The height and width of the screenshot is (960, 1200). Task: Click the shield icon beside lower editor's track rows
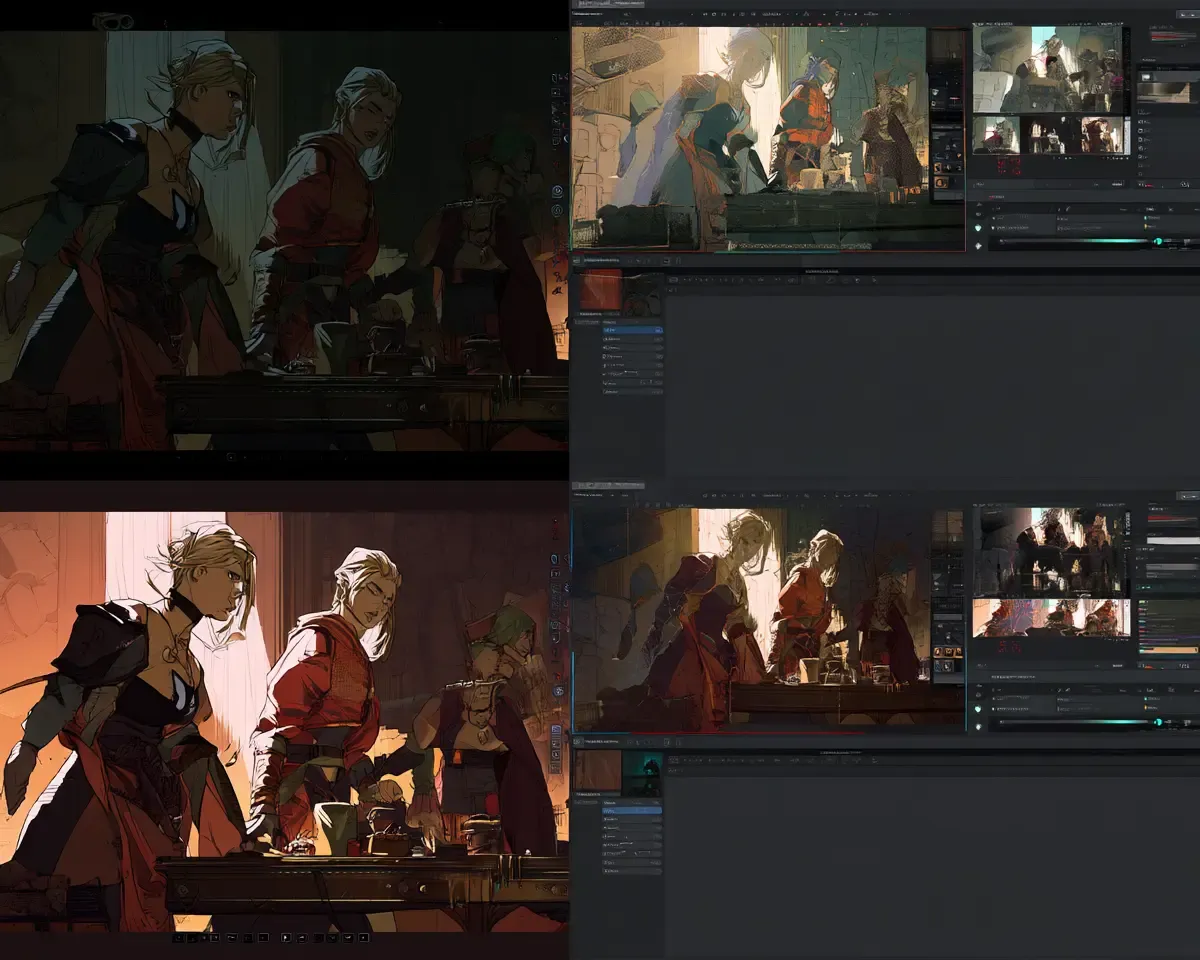click(979, 708)
